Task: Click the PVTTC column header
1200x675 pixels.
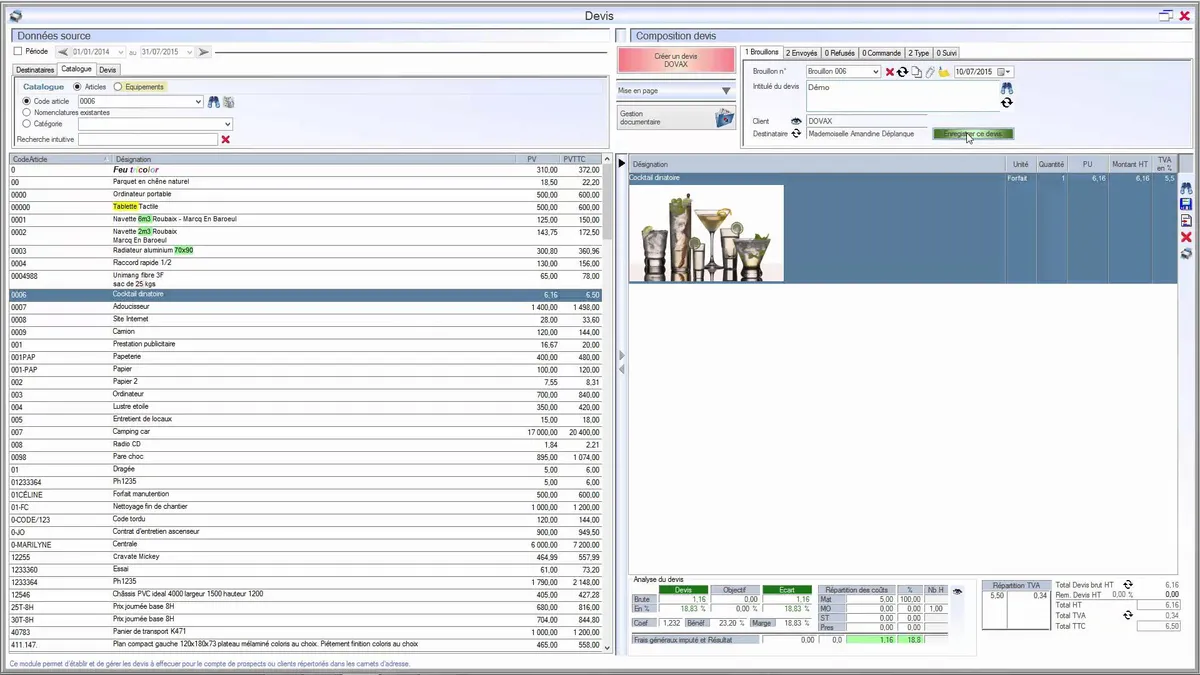Action: pyautogui.click(x=582, y=159)
